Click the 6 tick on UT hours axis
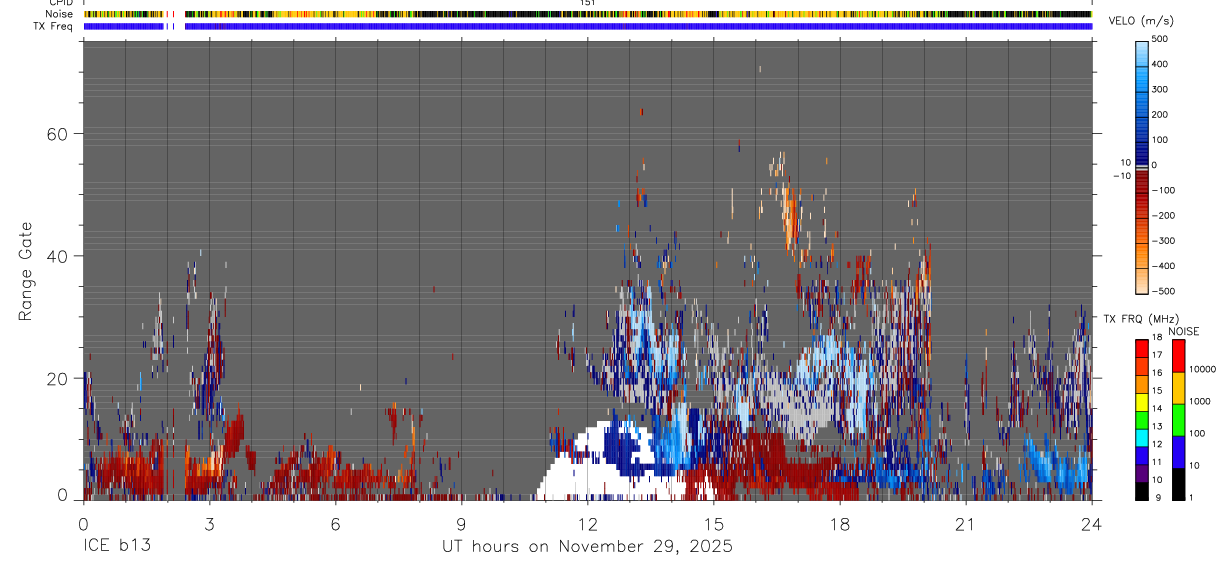 pyautogui.click(x=335, y=523)
